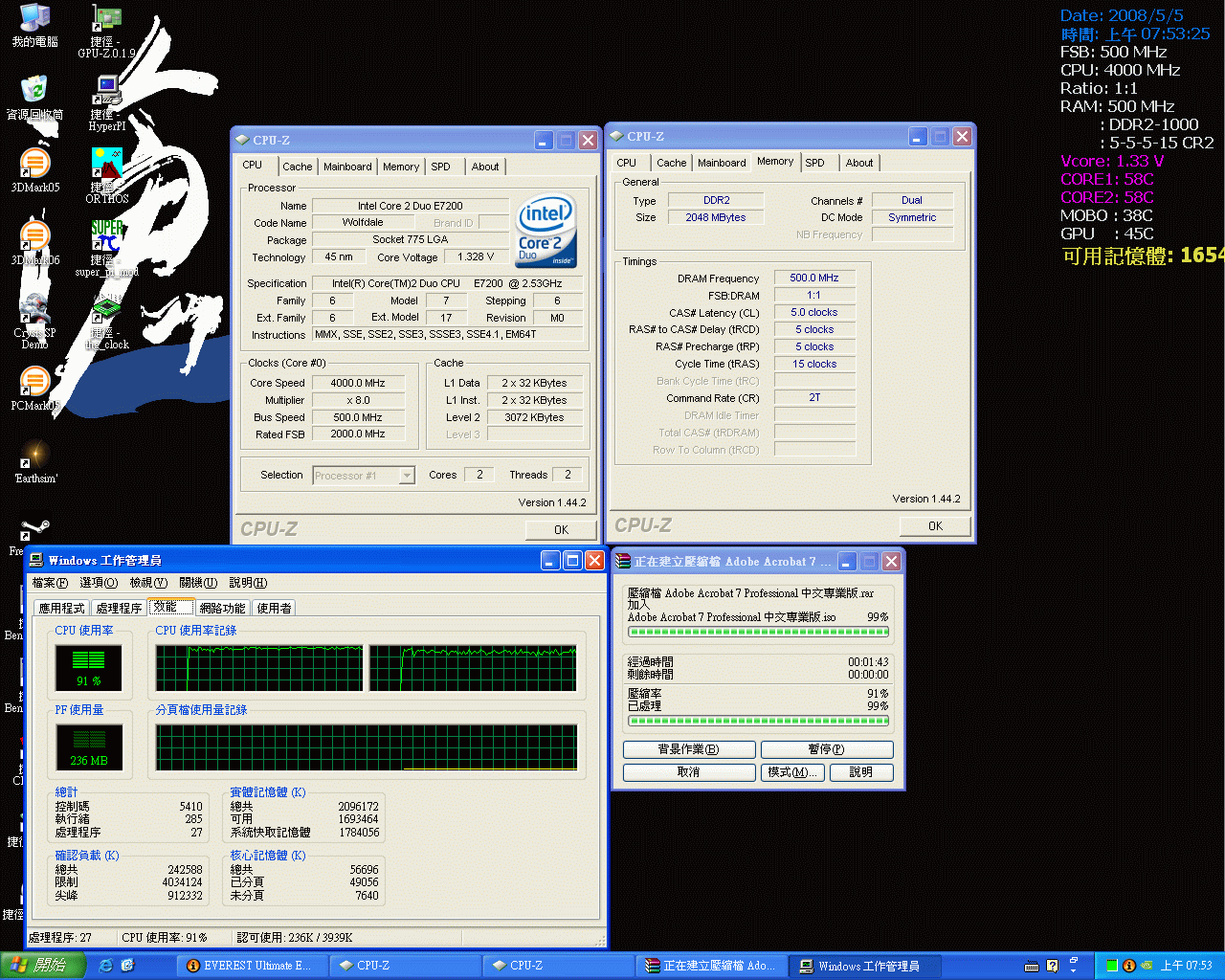Open SPD tab in left CPU-Z window

point(440,167)
